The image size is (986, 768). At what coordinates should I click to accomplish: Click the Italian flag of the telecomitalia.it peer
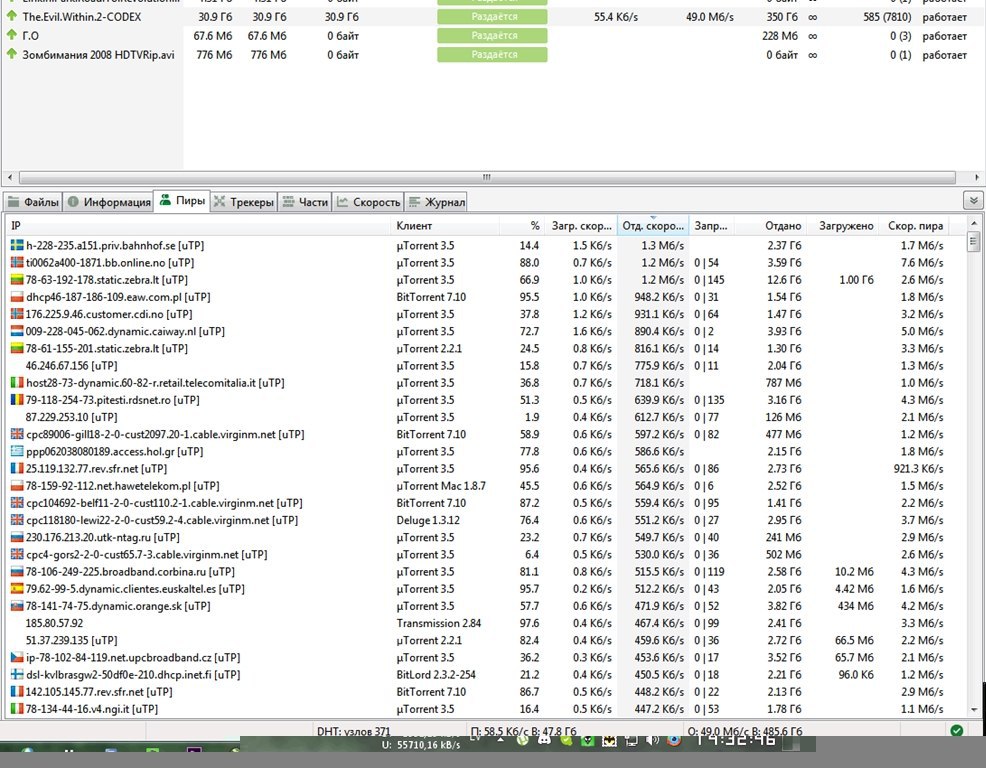point(17,382)
